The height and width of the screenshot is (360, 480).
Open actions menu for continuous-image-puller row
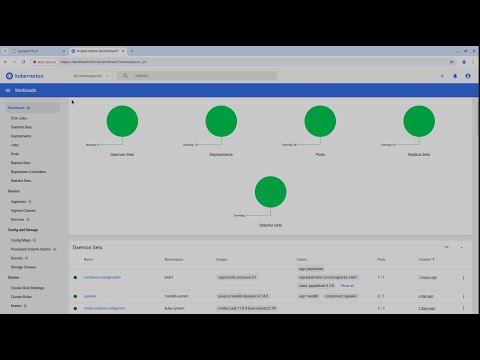pyautogui.click(x=463, y=277)
